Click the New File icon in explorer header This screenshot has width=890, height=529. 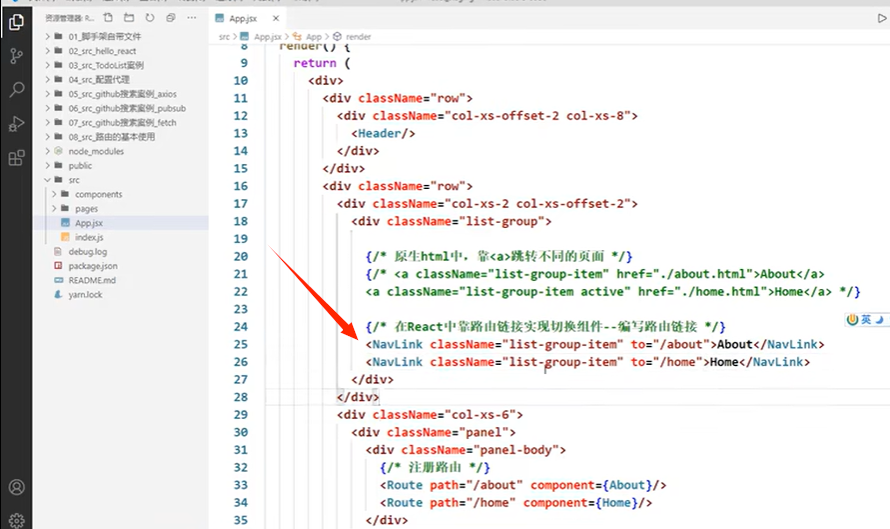[x=108, y=18]
